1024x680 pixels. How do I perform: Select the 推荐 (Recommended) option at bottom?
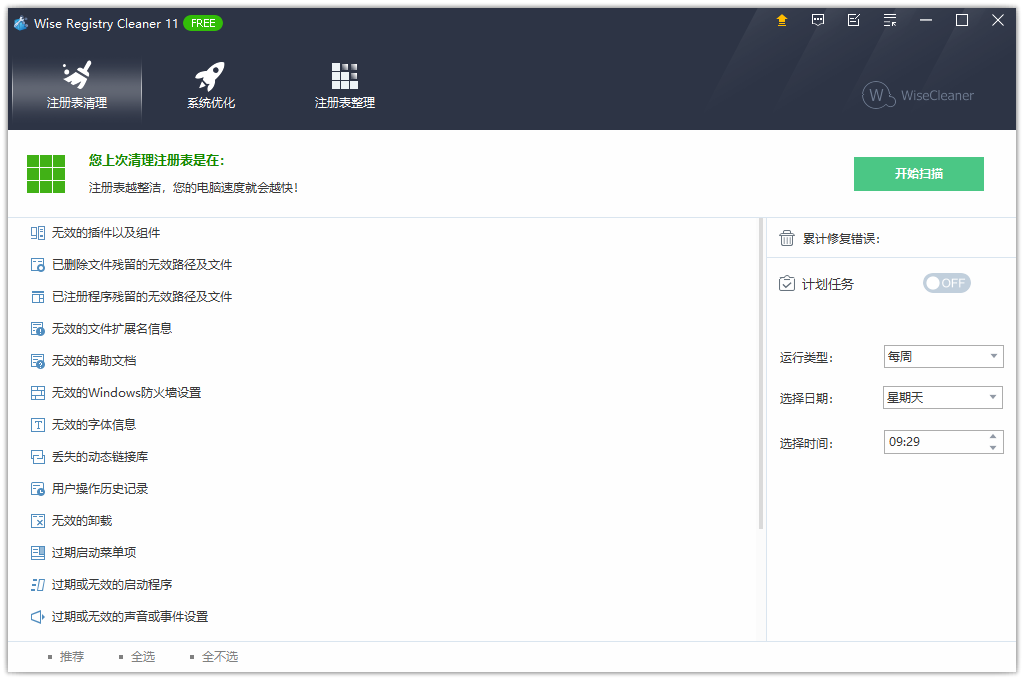point(70,656)
